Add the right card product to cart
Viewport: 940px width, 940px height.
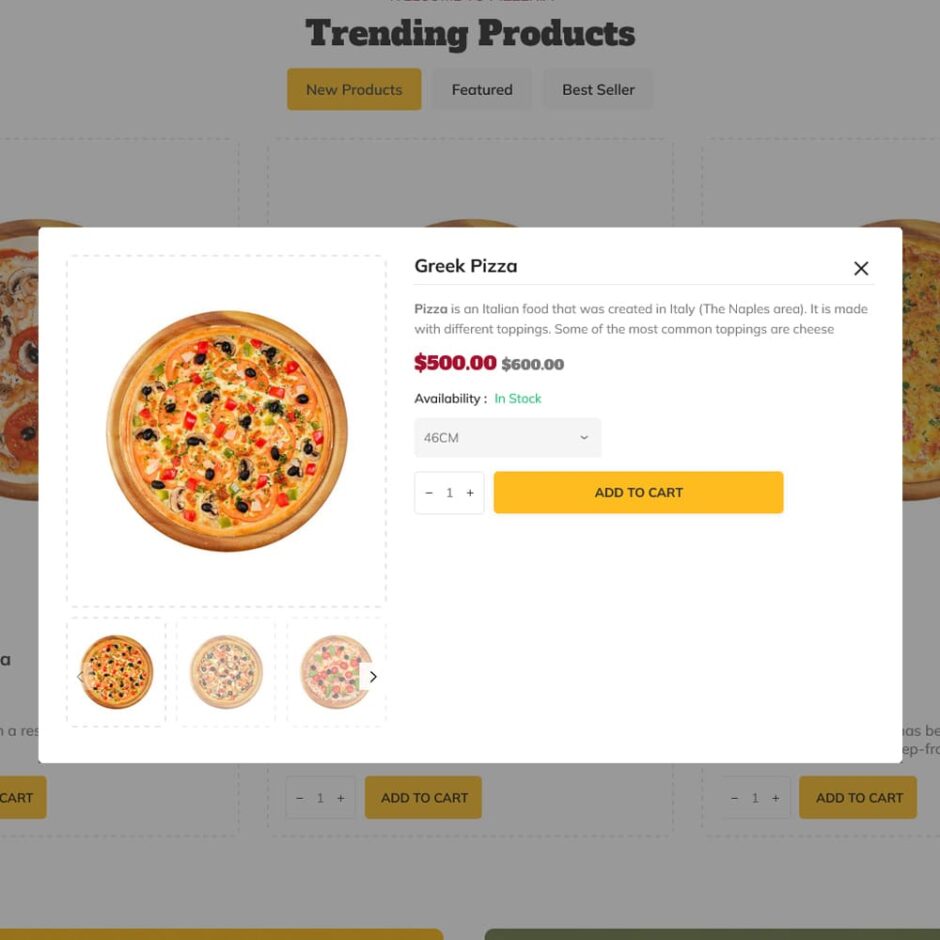click(858, 798)
